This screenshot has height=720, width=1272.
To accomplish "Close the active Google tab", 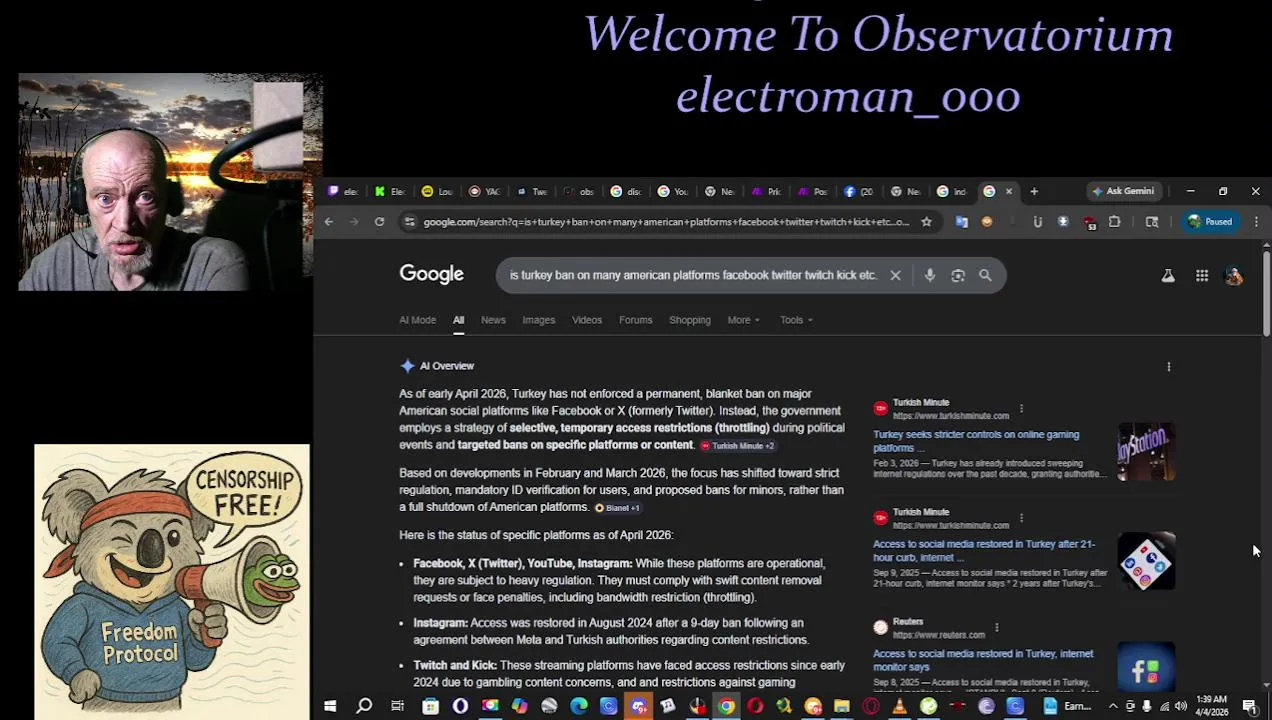I will click(1008, 191).
